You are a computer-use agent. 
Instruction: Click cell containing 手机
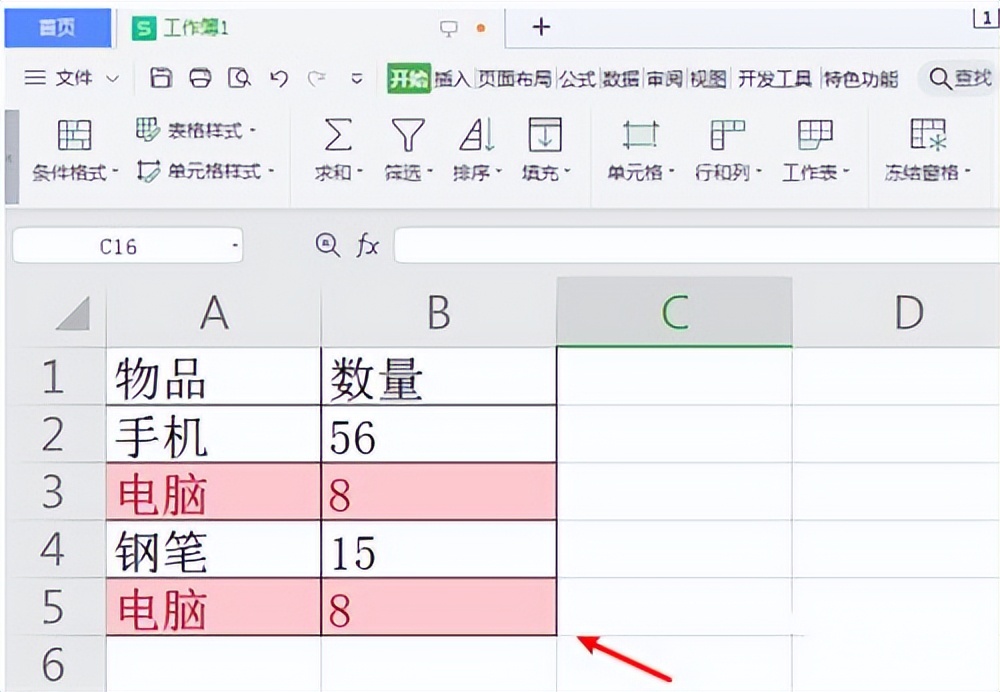pos(214,434)
